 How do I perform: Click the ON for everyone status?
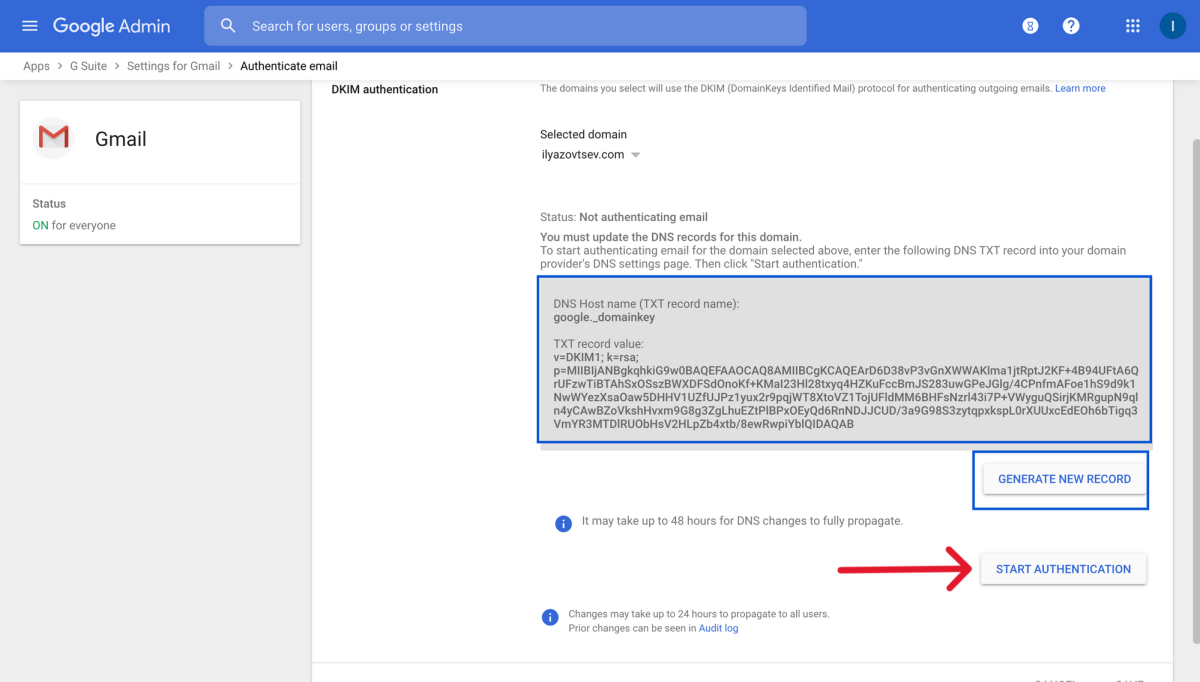click(x=74, y=225)
